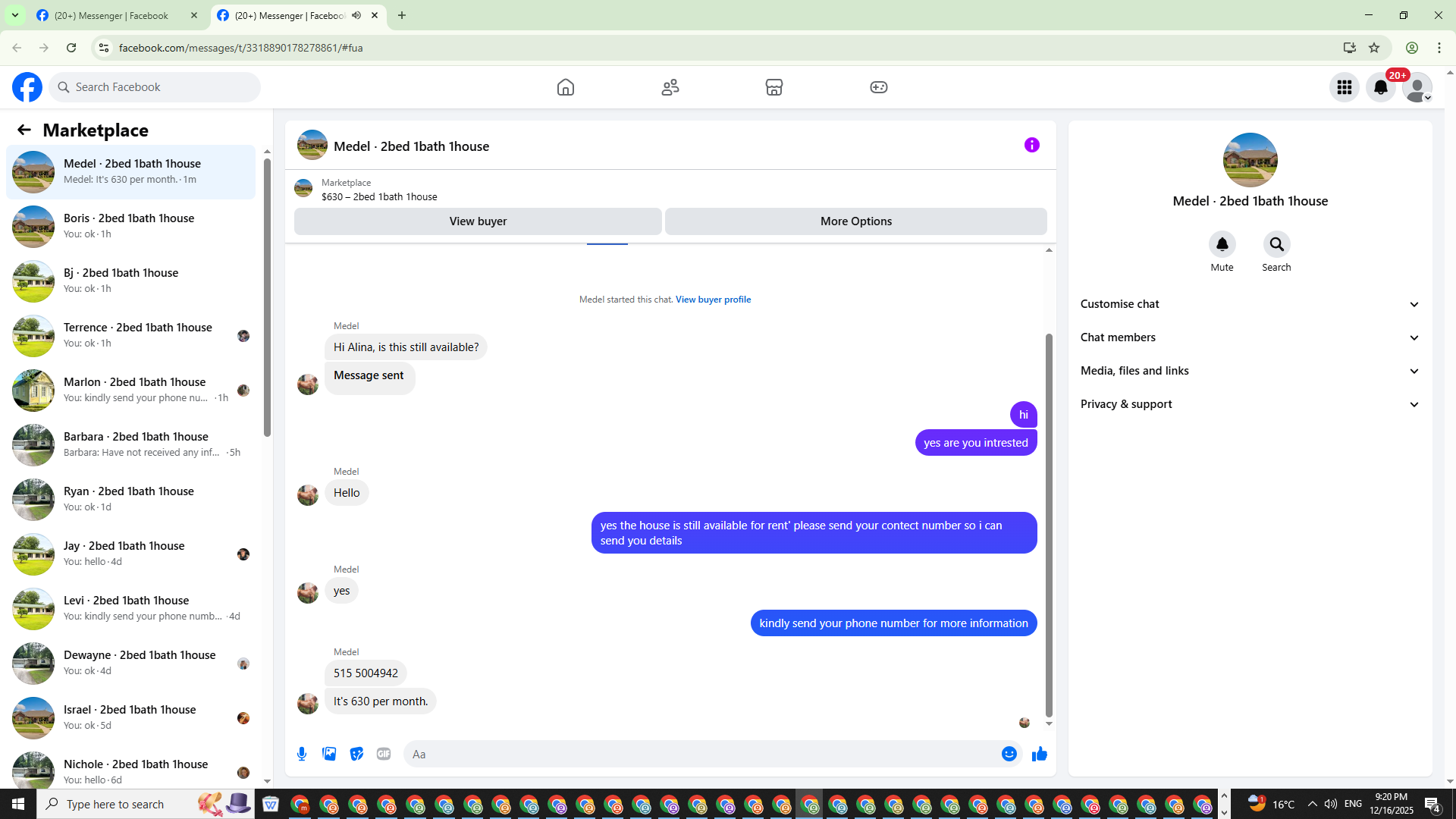Viewport: 1456px width, 819px height.
Task: Open the Marketplace storefront icon
Action: click(x=774, y=87)
